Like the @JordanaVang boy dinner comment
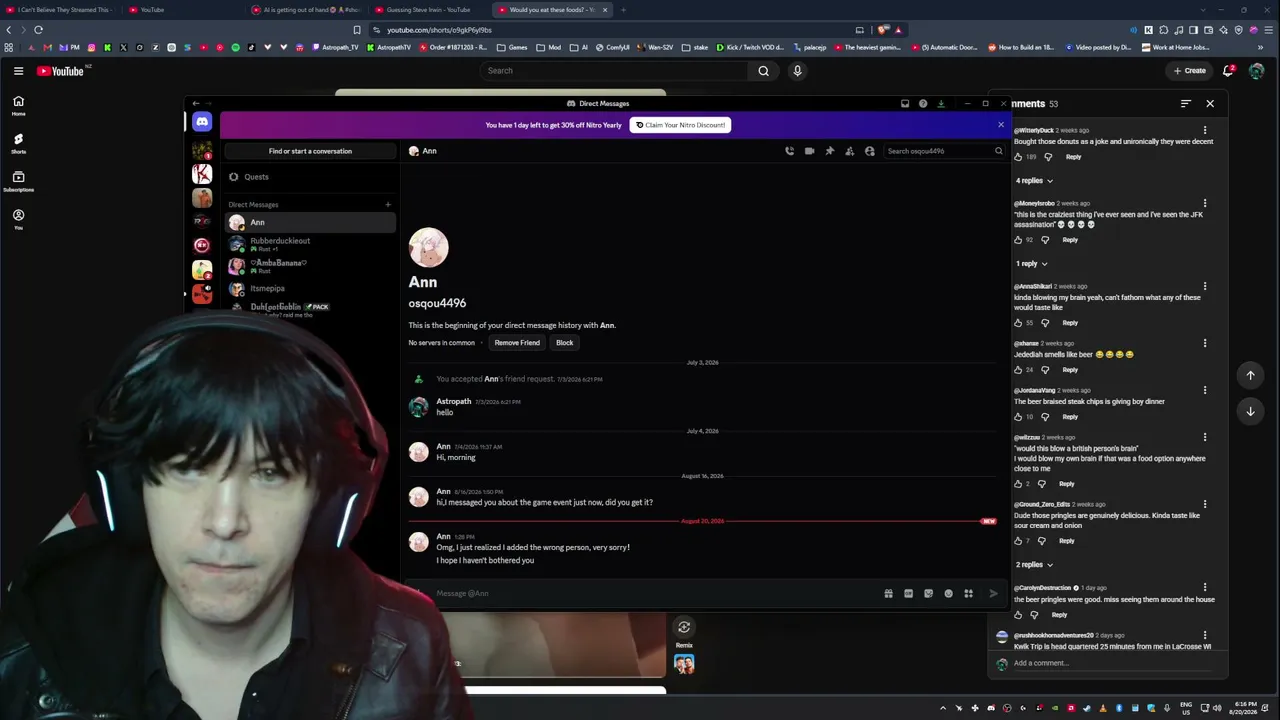This screenshot has width=1280, height=720. point(1018,417)
